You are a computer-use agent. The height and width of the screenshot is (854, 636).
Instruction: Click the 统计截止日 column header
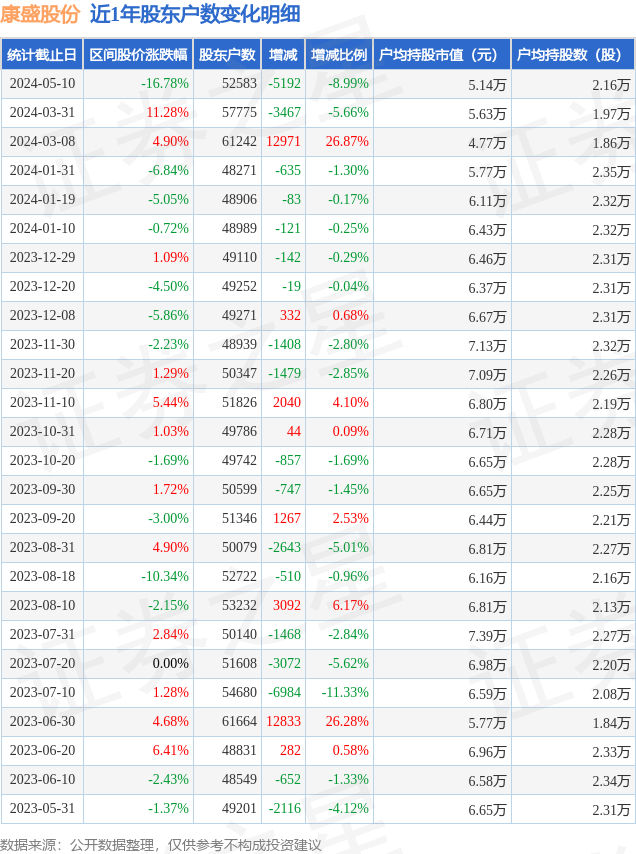pos(41,55)
